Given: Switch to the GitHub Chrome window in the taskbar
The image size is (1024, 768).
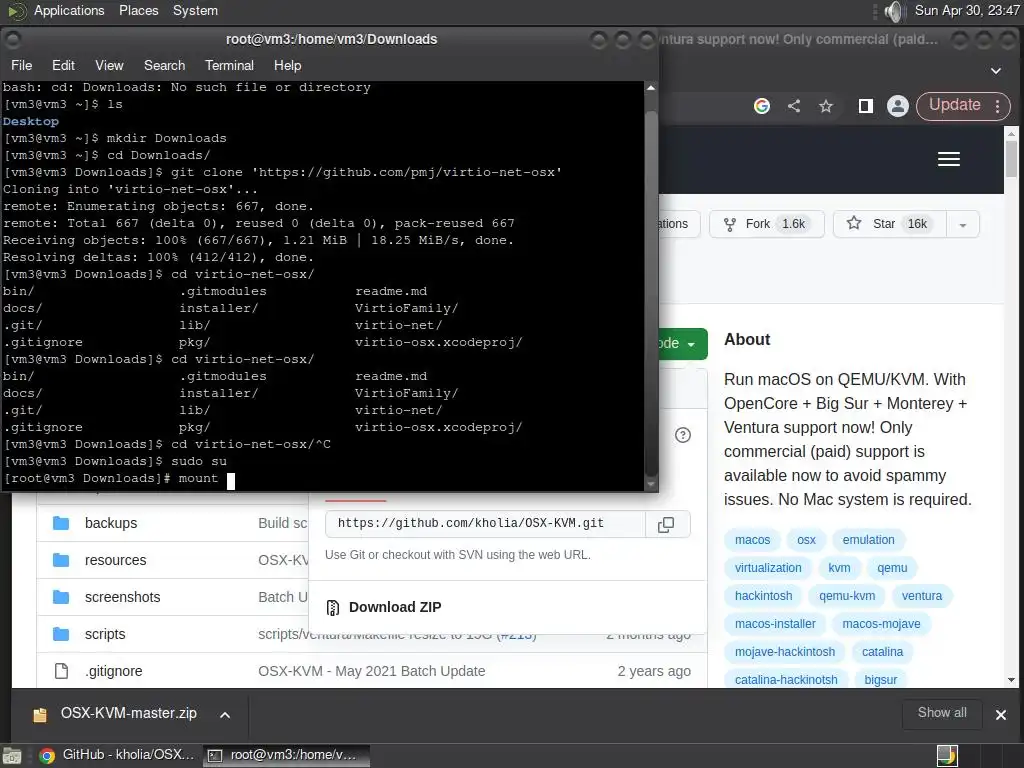Looking at the screenshot, I should (117, 755).
